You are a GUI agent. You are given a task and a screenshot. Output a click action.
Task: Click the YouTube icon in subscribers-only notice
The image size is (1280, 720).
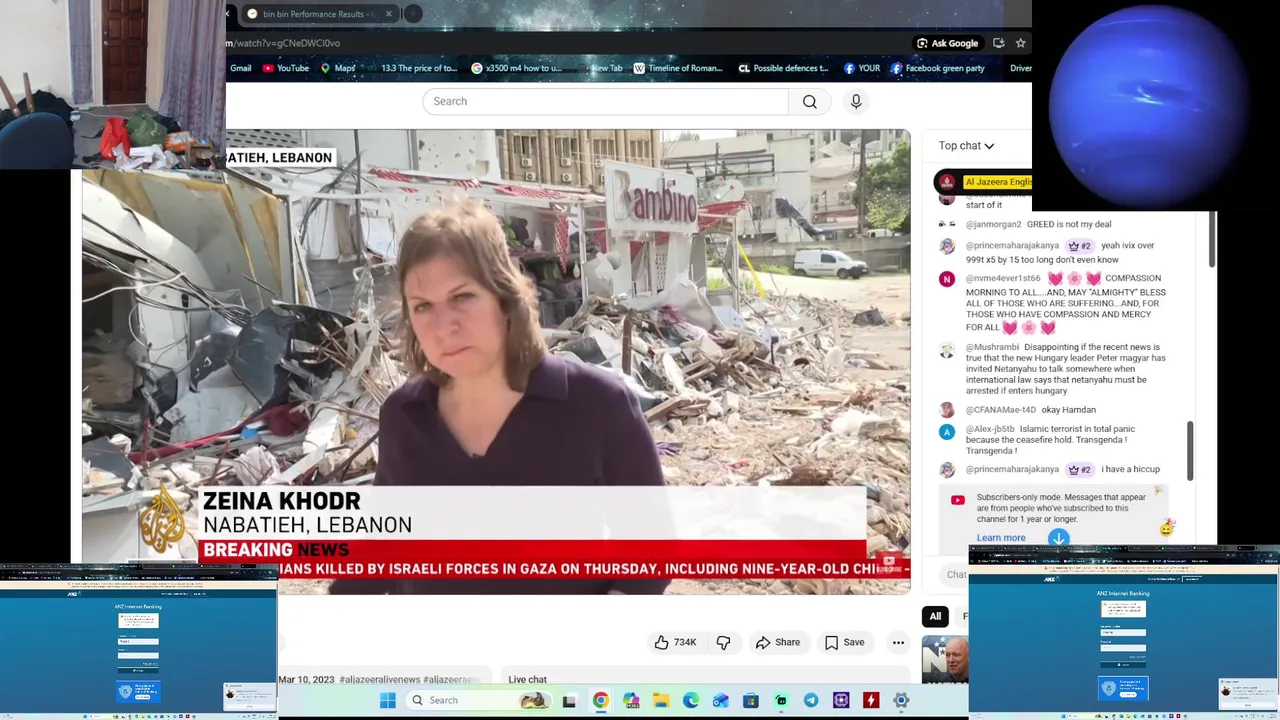pos(958,500)
